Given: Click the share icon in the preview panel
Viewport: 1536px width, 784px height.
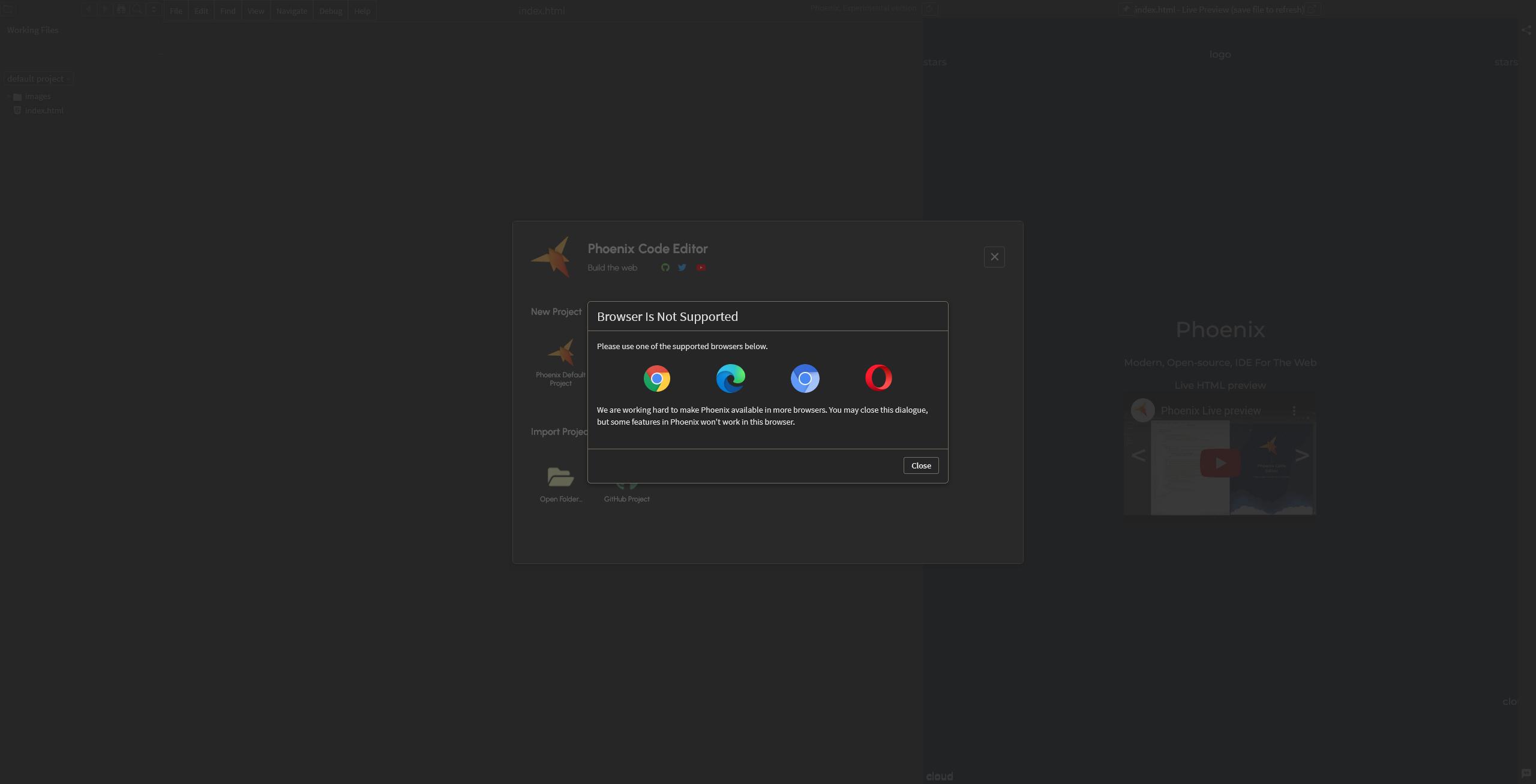Looking at the screenshot, I should (1526, 29).
